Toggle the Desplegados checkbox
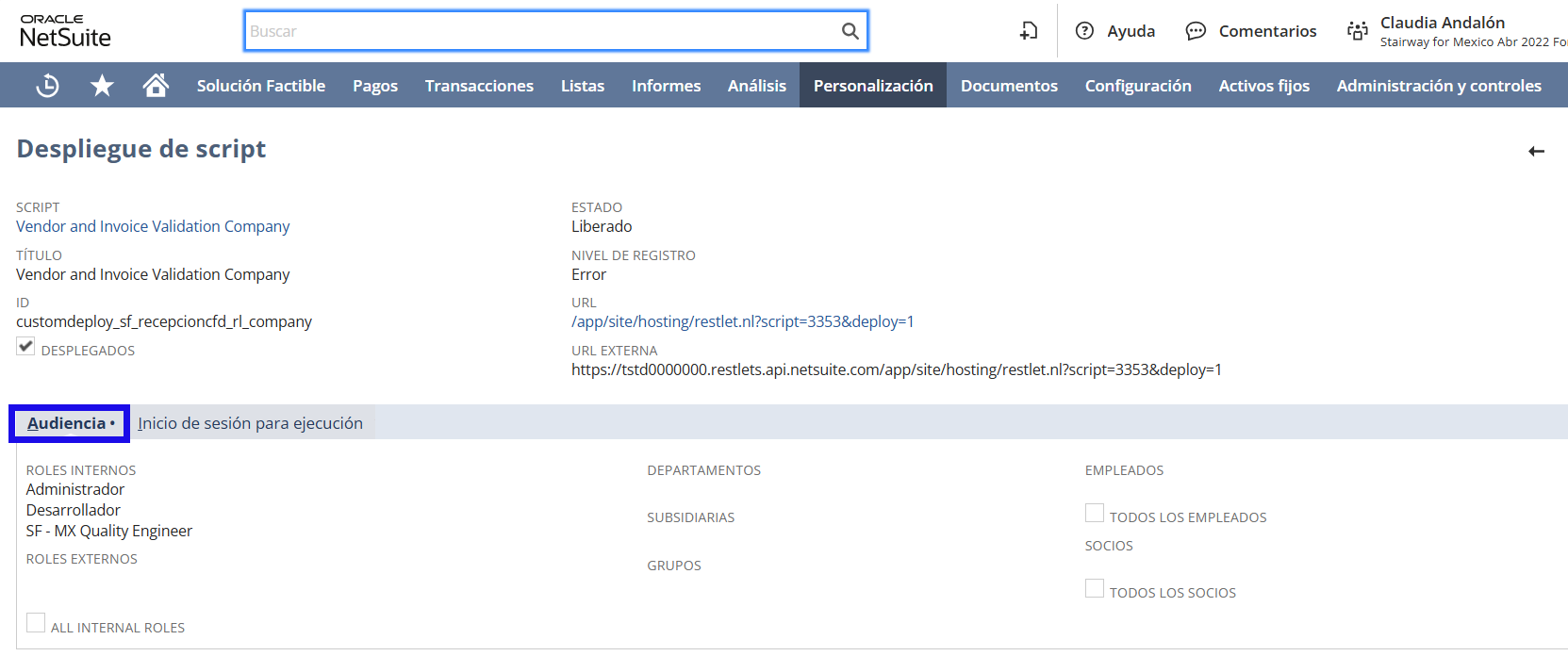The height and width of the screenshot is (656, 1568). 25,347
